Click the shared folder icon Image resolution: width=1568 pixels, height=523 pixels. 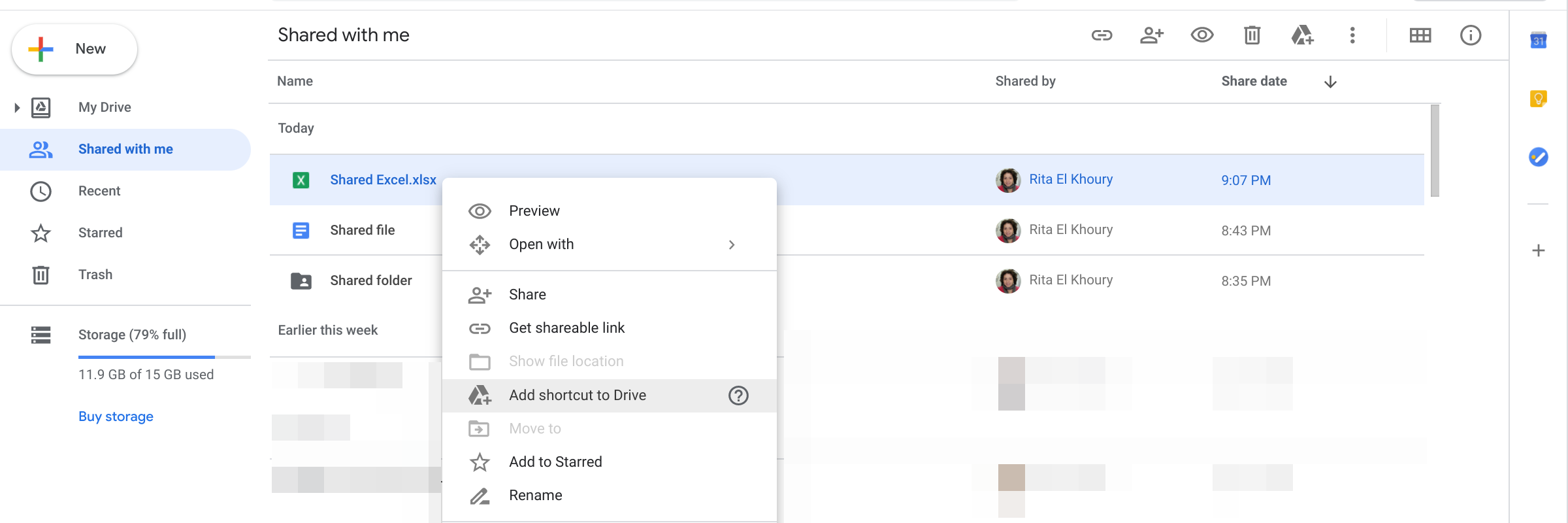click(301, 280)
